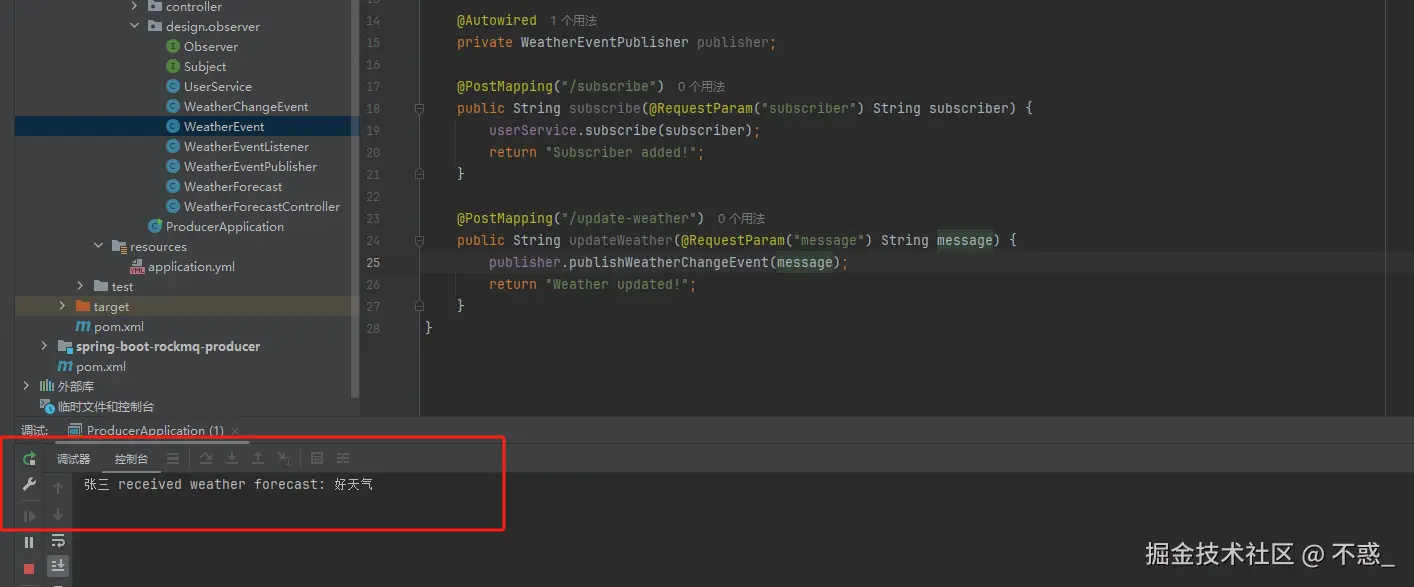Toggle soft-wrap in the console
The image size is (1414, 587).
click(58, 541)
